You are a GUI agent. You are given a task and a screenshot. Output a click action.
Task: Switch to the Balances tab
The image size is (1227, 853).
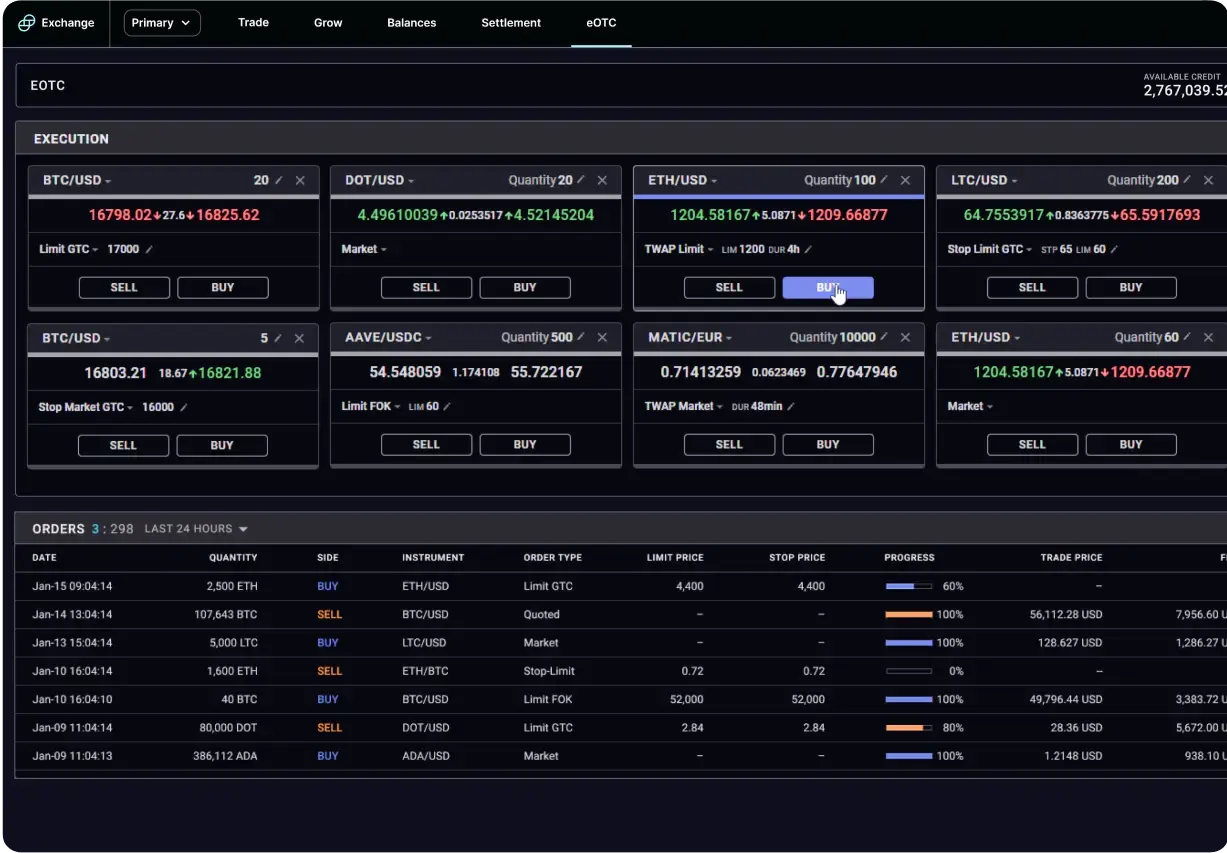[411, 23]
